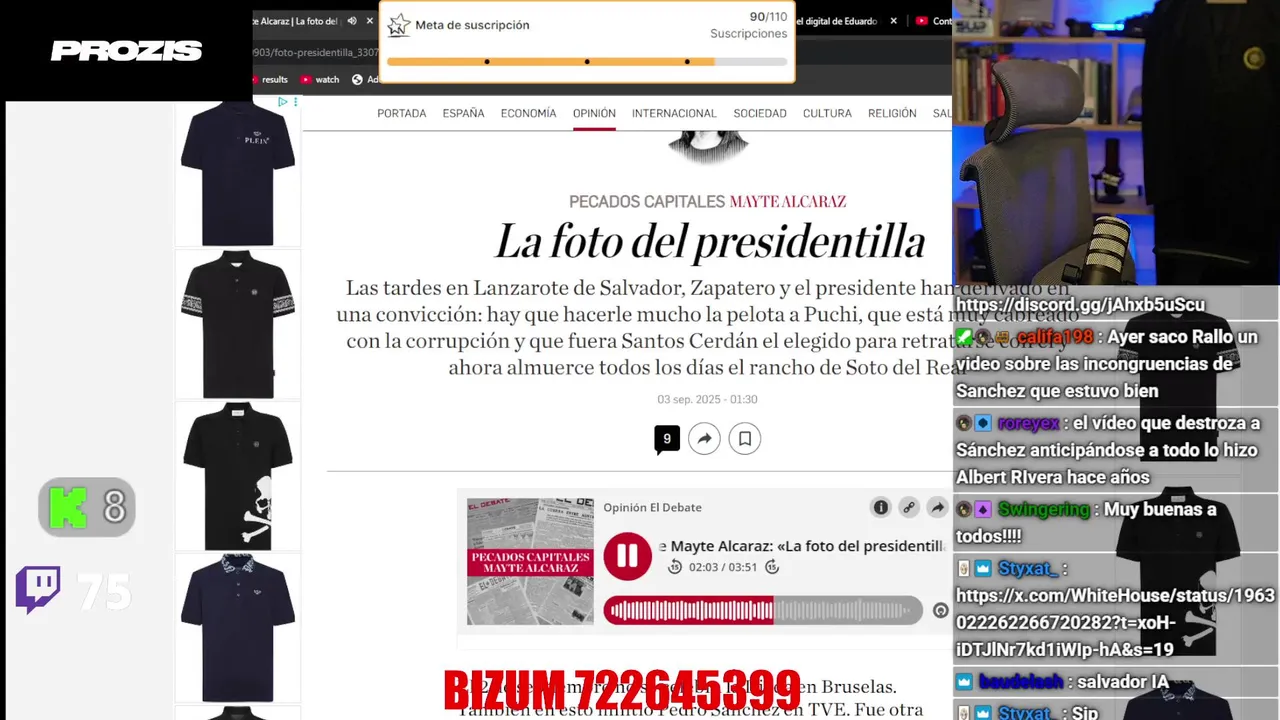Open the discord.gg link in chat
The width and height of the screenshot is (1280, 720).
1080,304
